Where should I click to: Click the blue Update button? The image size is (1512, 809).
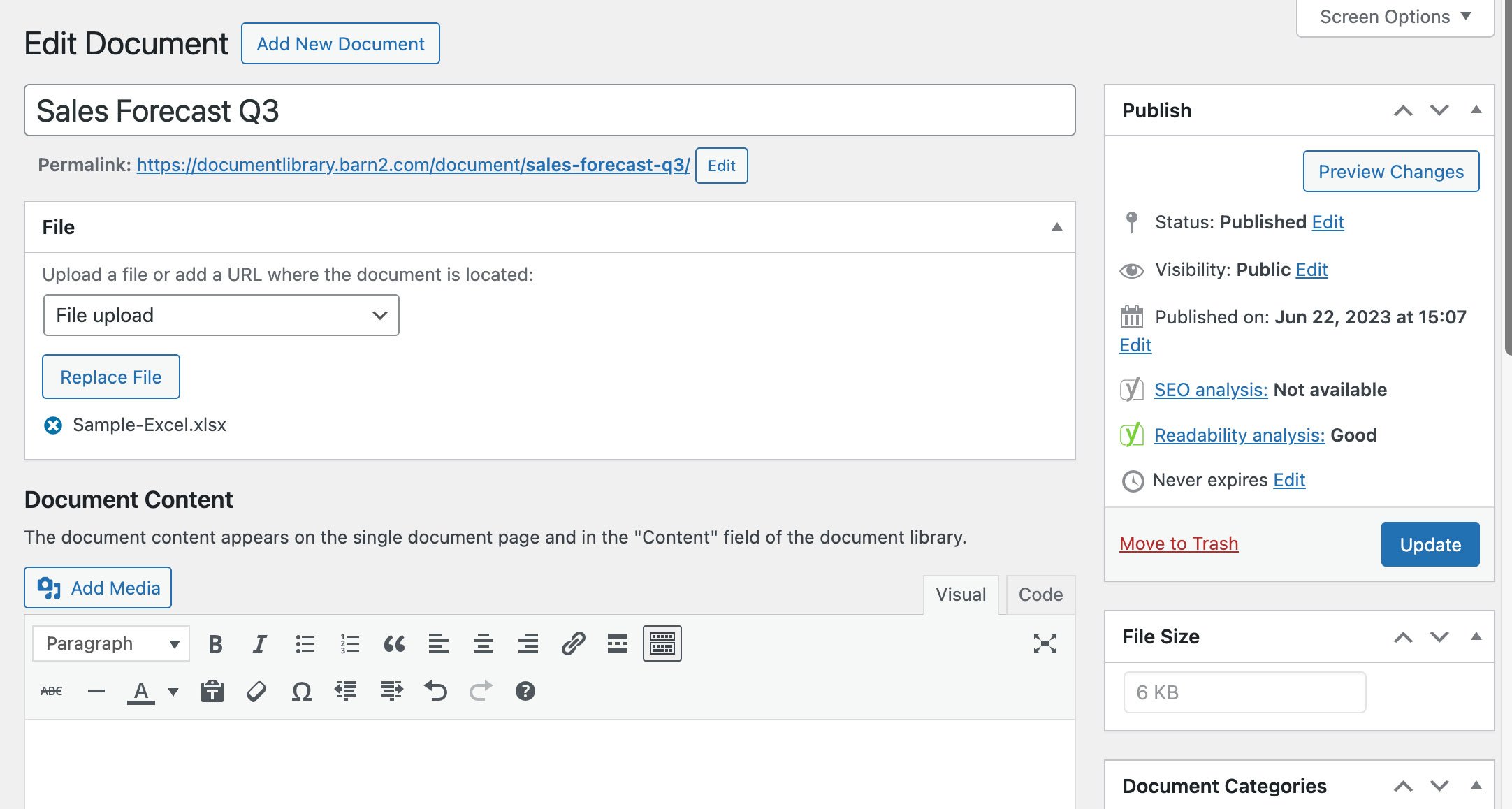pos(1430,544)
